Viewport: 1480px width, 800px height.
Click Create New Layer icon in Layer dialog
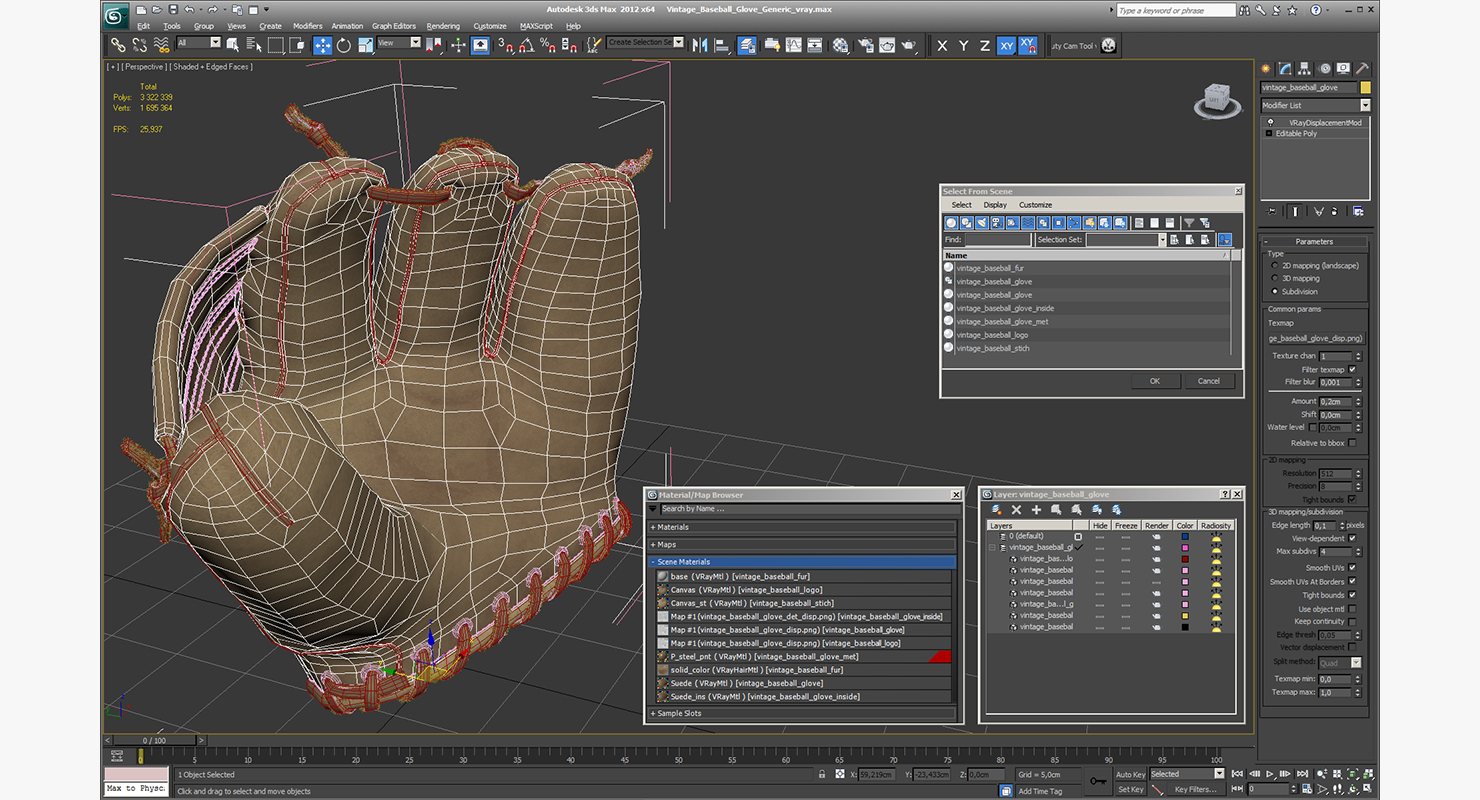(x=997, y=510)
